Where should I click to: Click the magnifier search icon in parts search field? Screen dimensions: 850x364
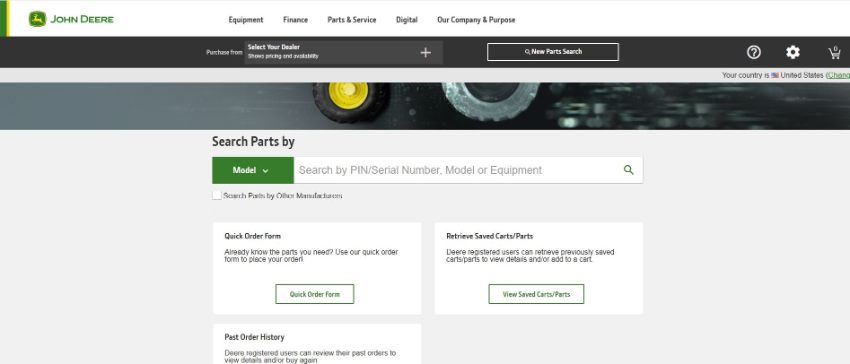tap(628, 170)
